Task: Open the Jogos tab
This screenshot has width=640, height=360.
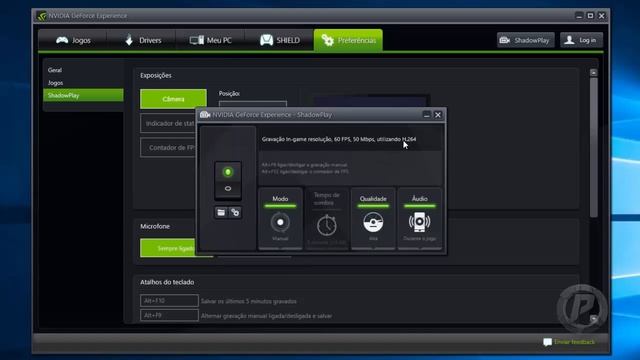Action: pyautogui.click(x=73, y=40)
